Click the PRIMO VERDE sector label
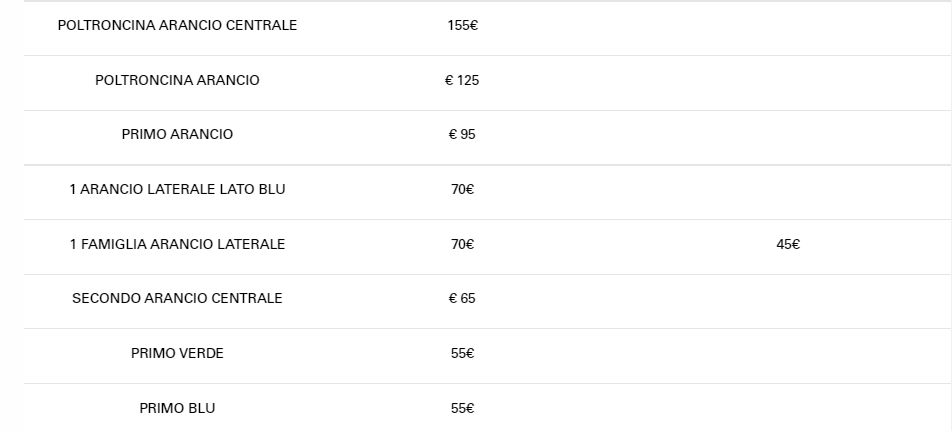952x431 pixels. 177,353
